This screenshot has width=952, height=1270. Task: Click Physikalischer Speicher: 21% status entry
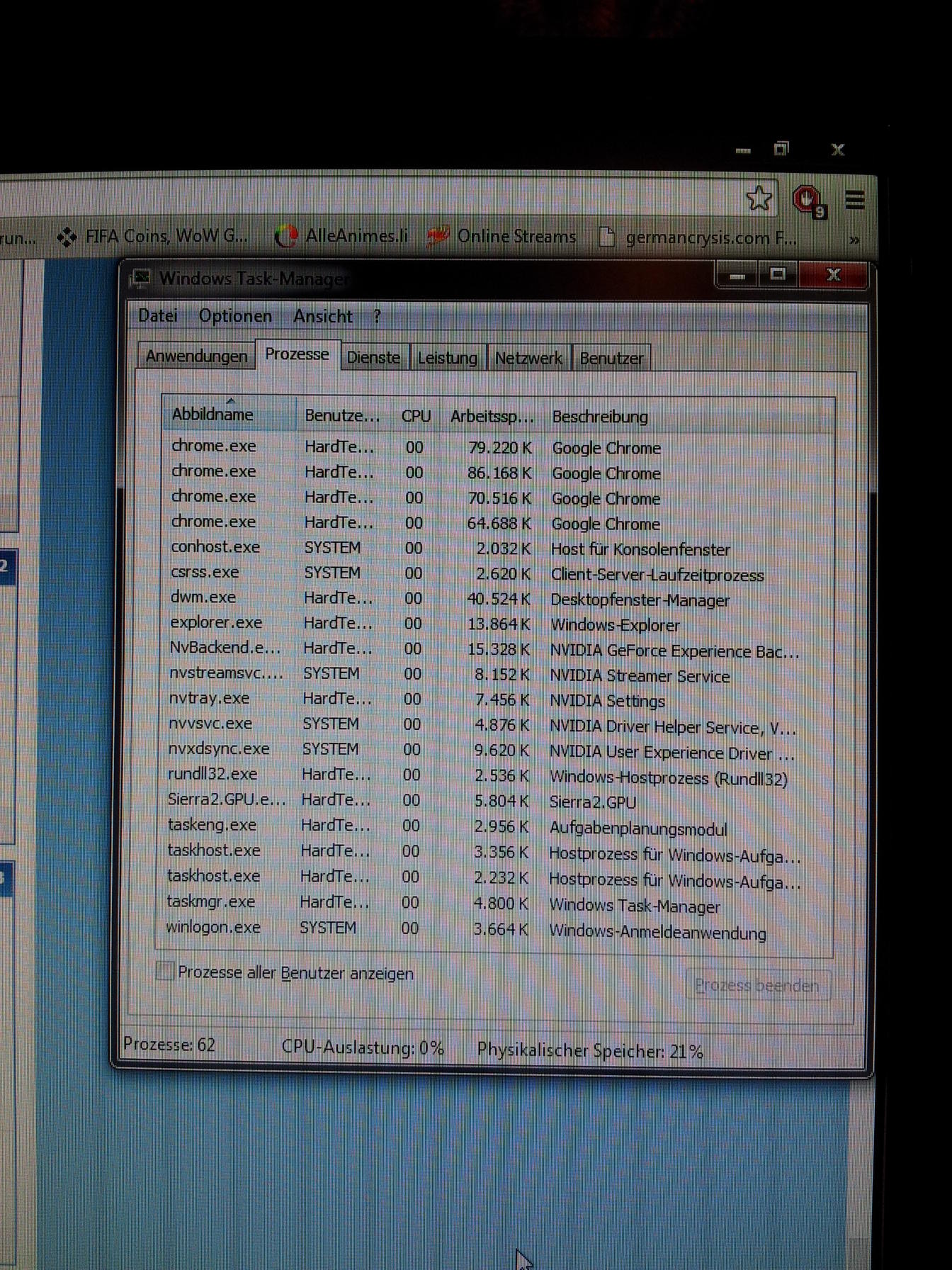pyautogui.click(x=590, y=1050)
